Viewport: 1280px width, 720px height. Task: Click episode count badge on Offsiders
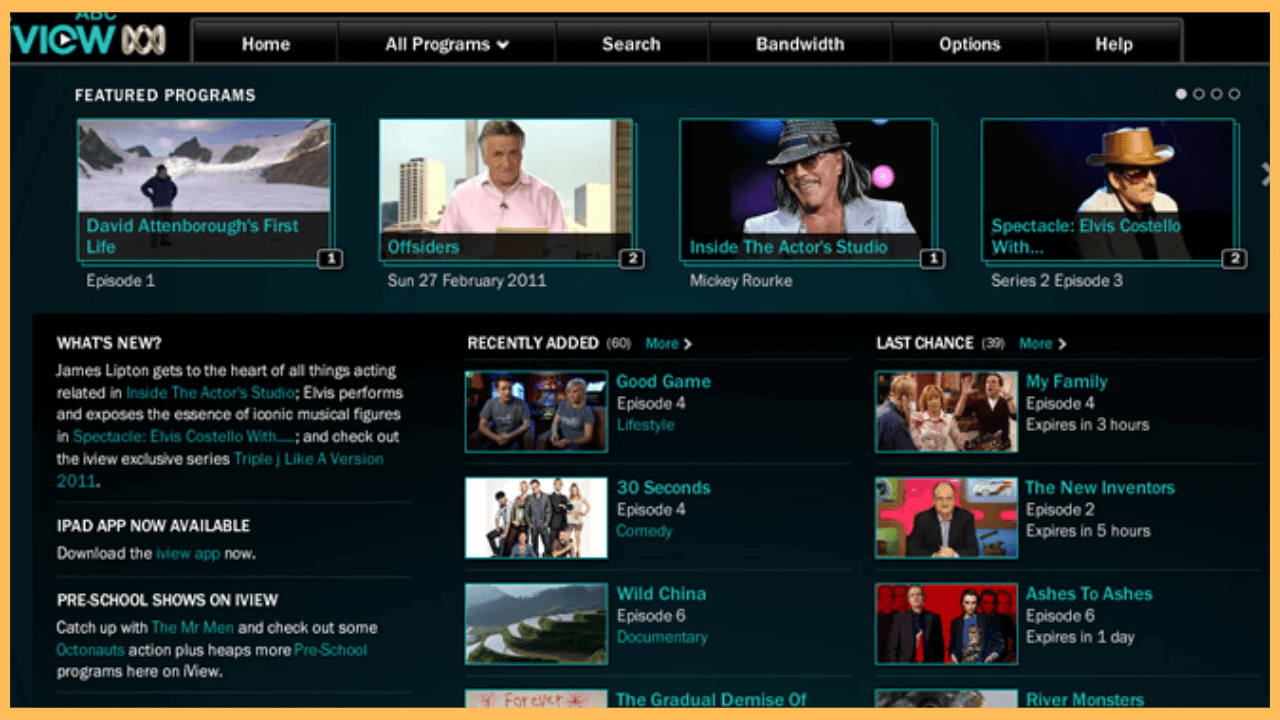(631, 259)
